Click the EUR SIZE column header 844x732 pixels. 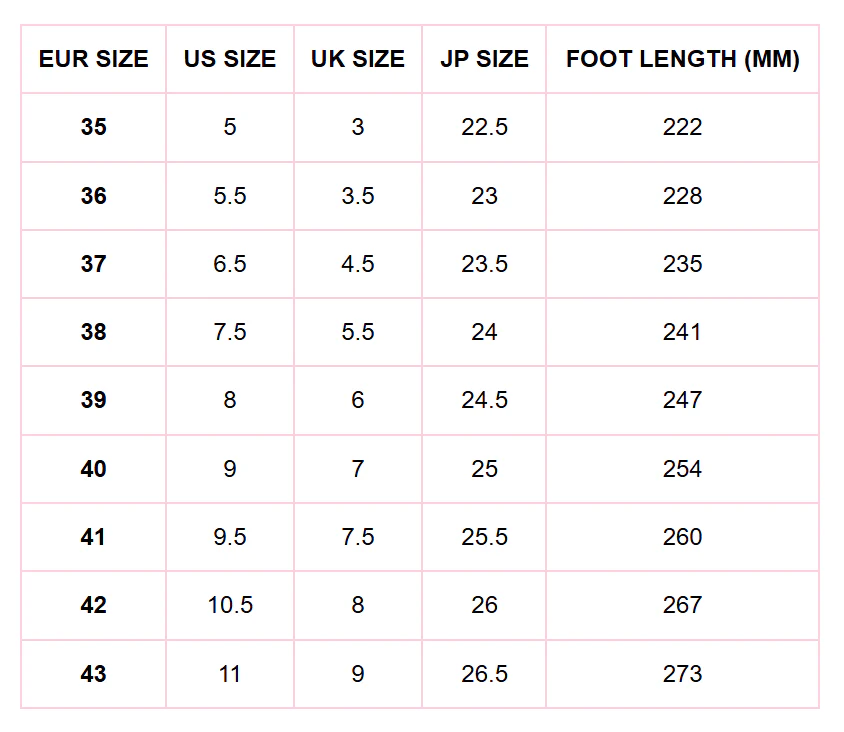coord(94,59)
